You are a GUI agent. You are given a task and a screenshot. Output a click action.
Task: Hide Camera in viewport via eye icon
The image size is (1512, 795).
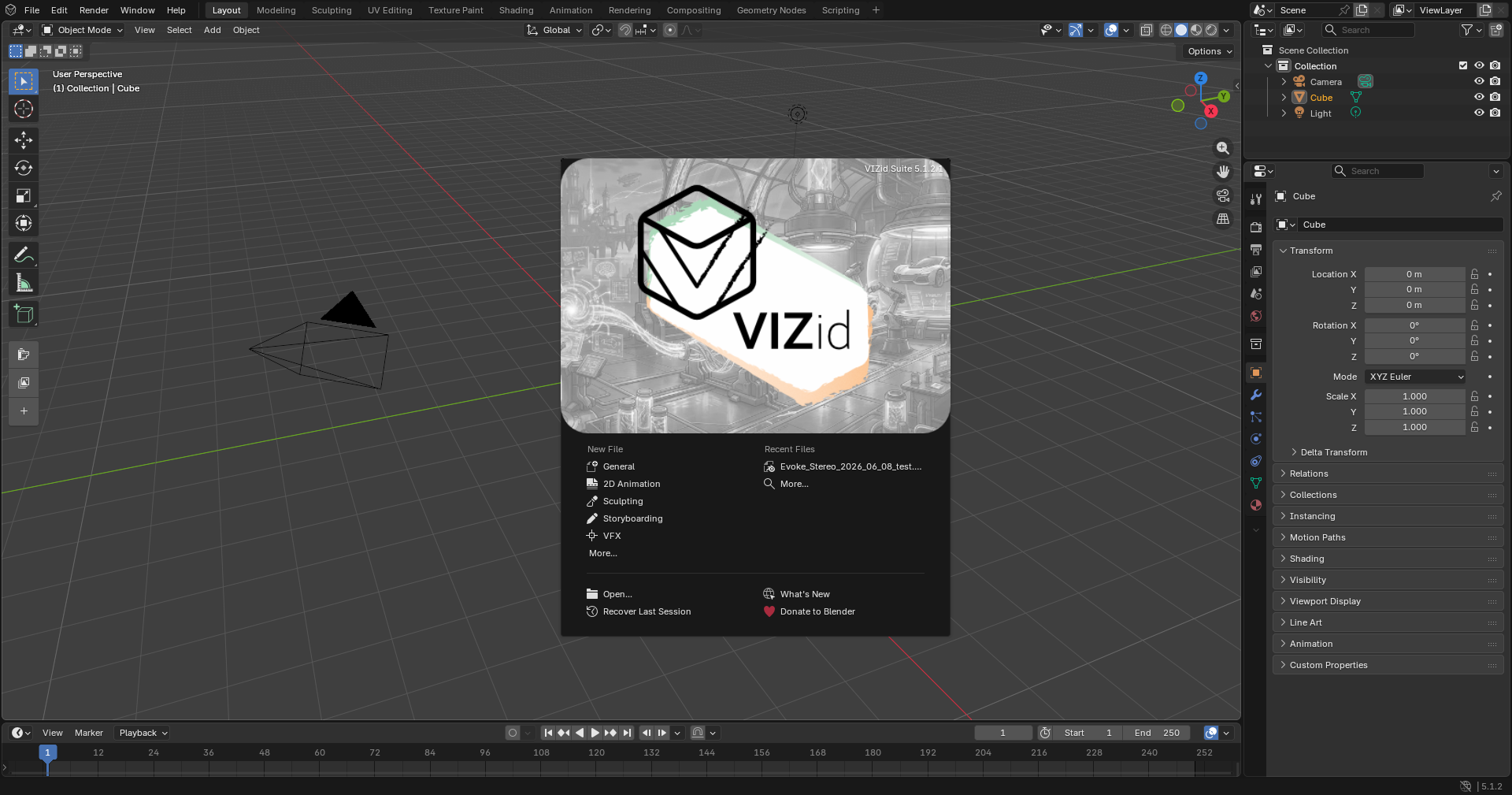[1479, 82]
